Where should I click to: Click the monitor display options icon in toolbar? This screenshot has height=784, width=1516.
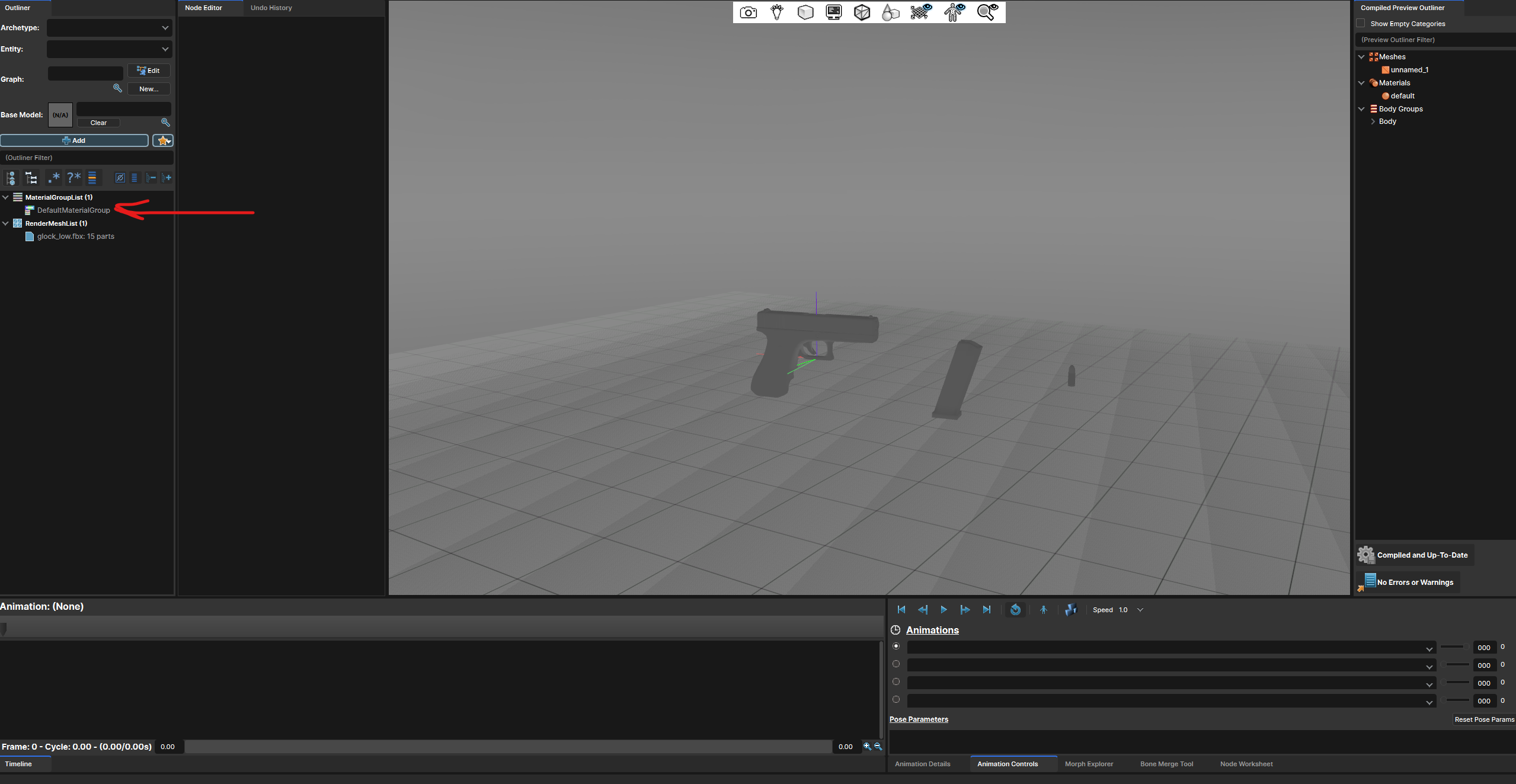click(x=833, y=12)
